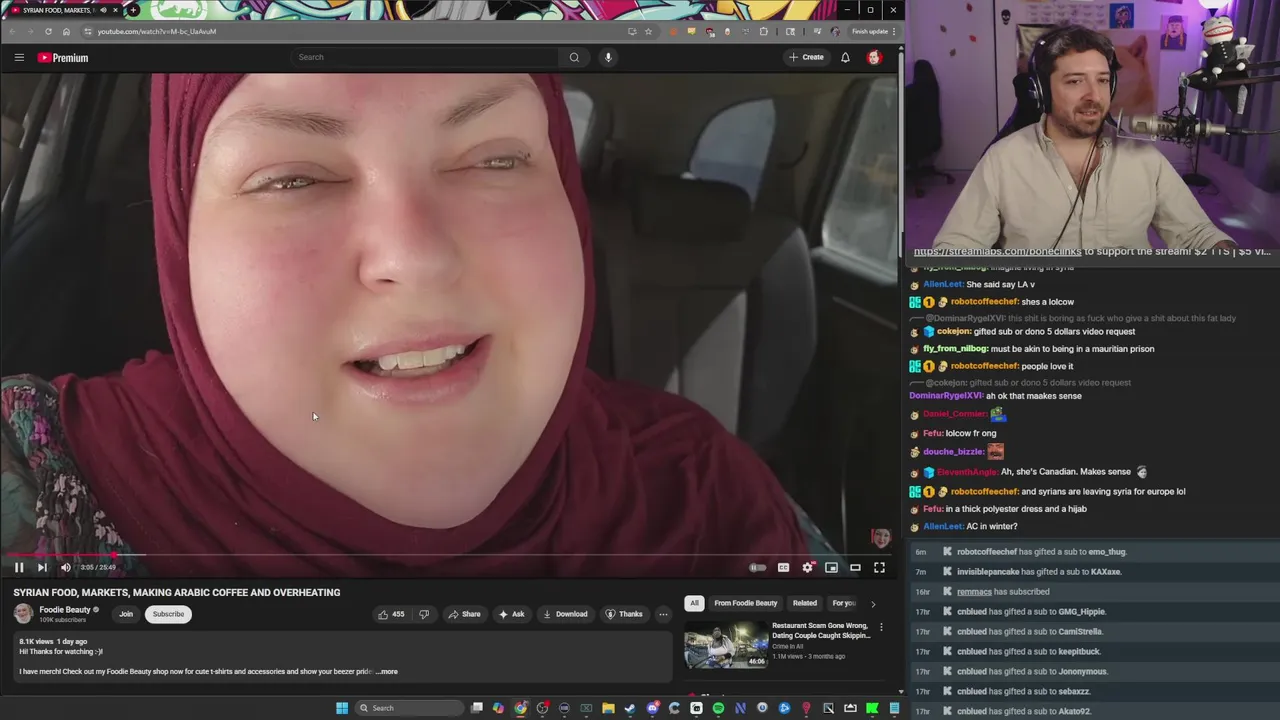Viewport: 1280px width, 720px height.
Task: Focus the YouTube search field
Action: pyautogui.click(x=425, y=57)
